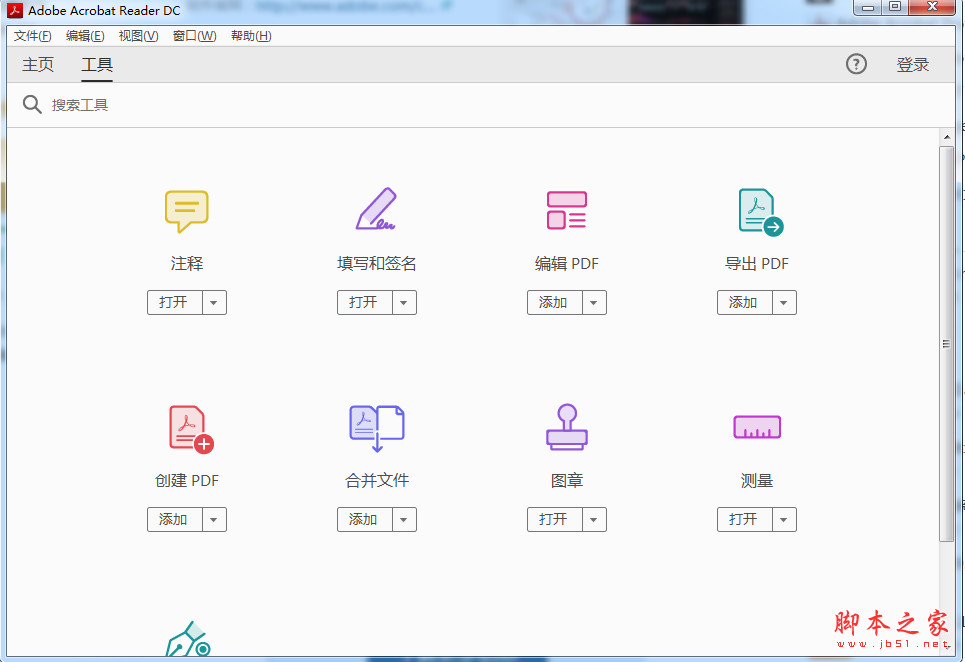Click the partially visible certificate pen icon
The image size is (965, 662).
pyautogui.click(x=188, y=639)
